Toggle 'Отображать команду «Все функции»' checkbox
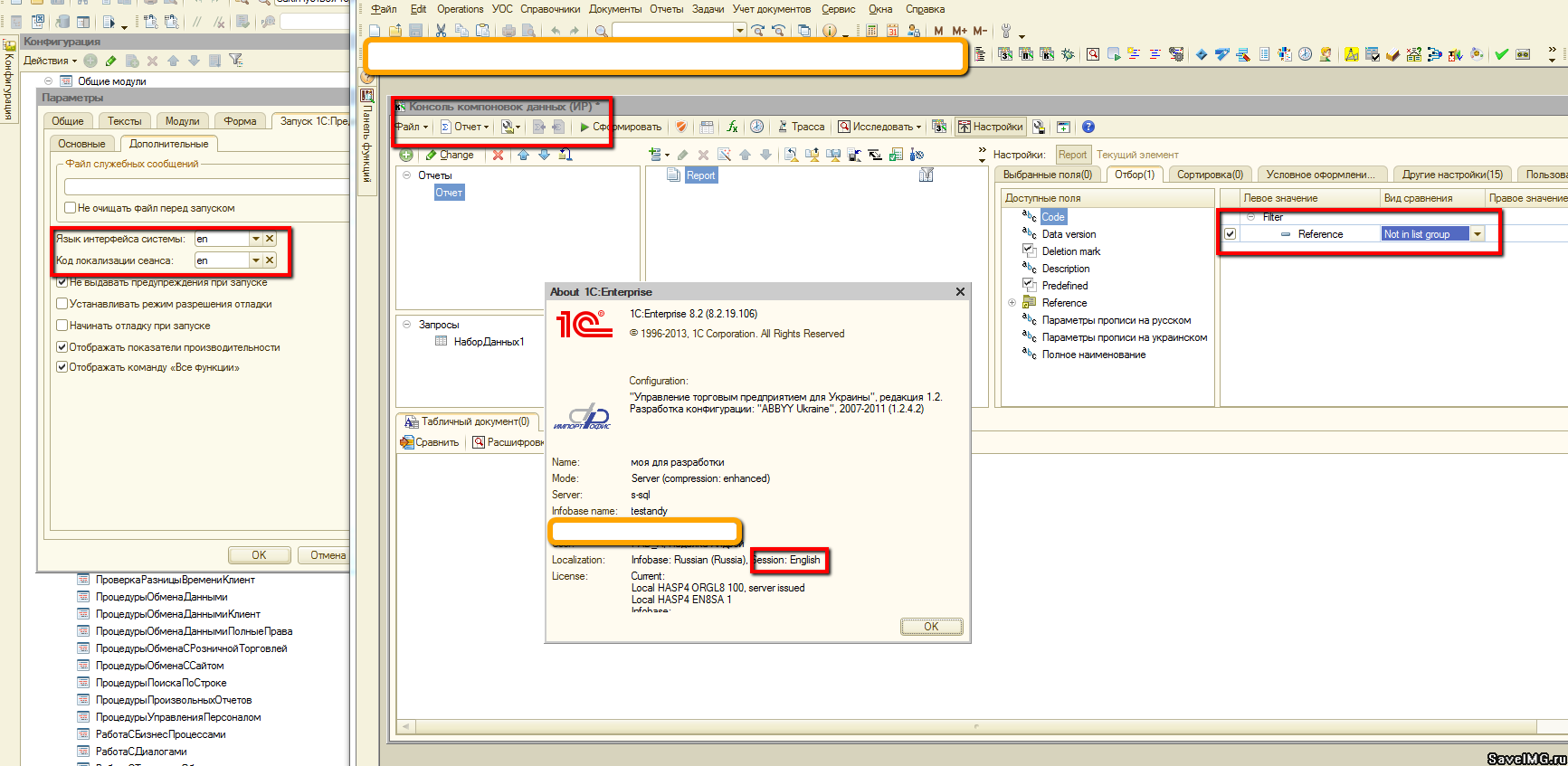Viewport: 1568px width, 766px height. point(62,367)
